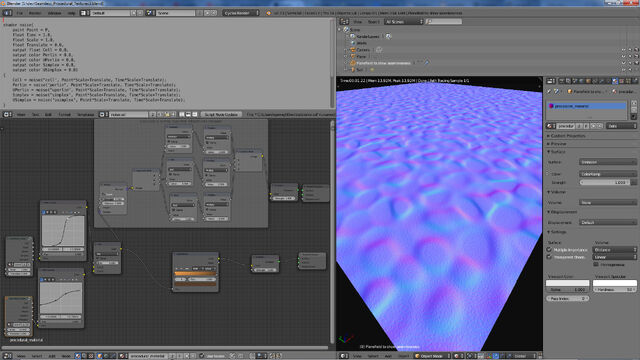Click the Camera object icon in outliner

[353, 50]
